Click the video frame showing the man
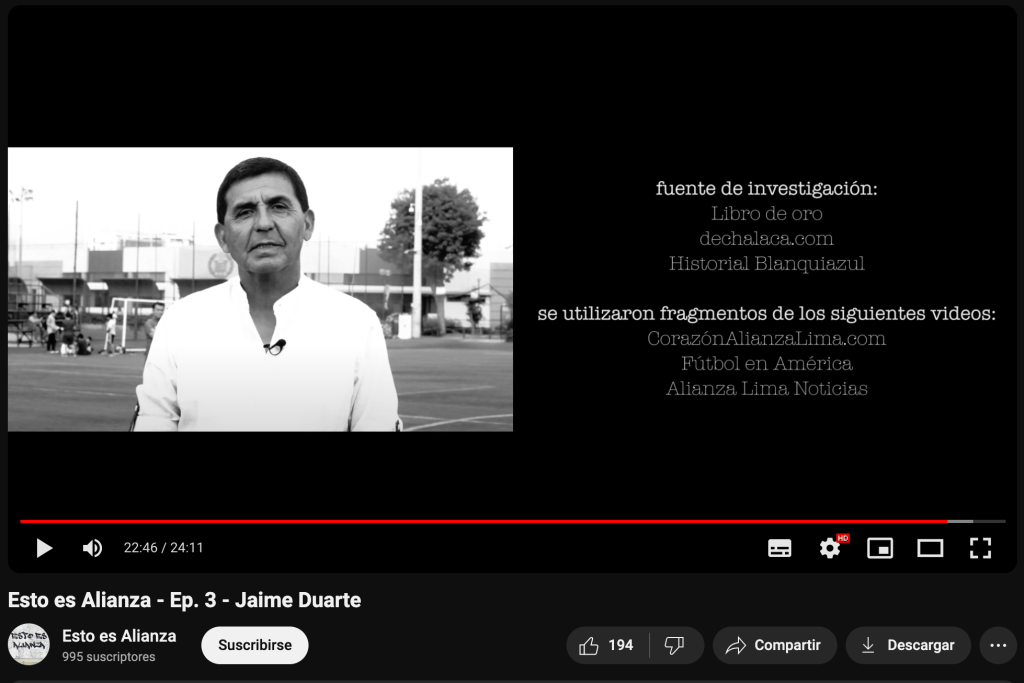Viewport: 1024px width, 683px height. [261, 289]
